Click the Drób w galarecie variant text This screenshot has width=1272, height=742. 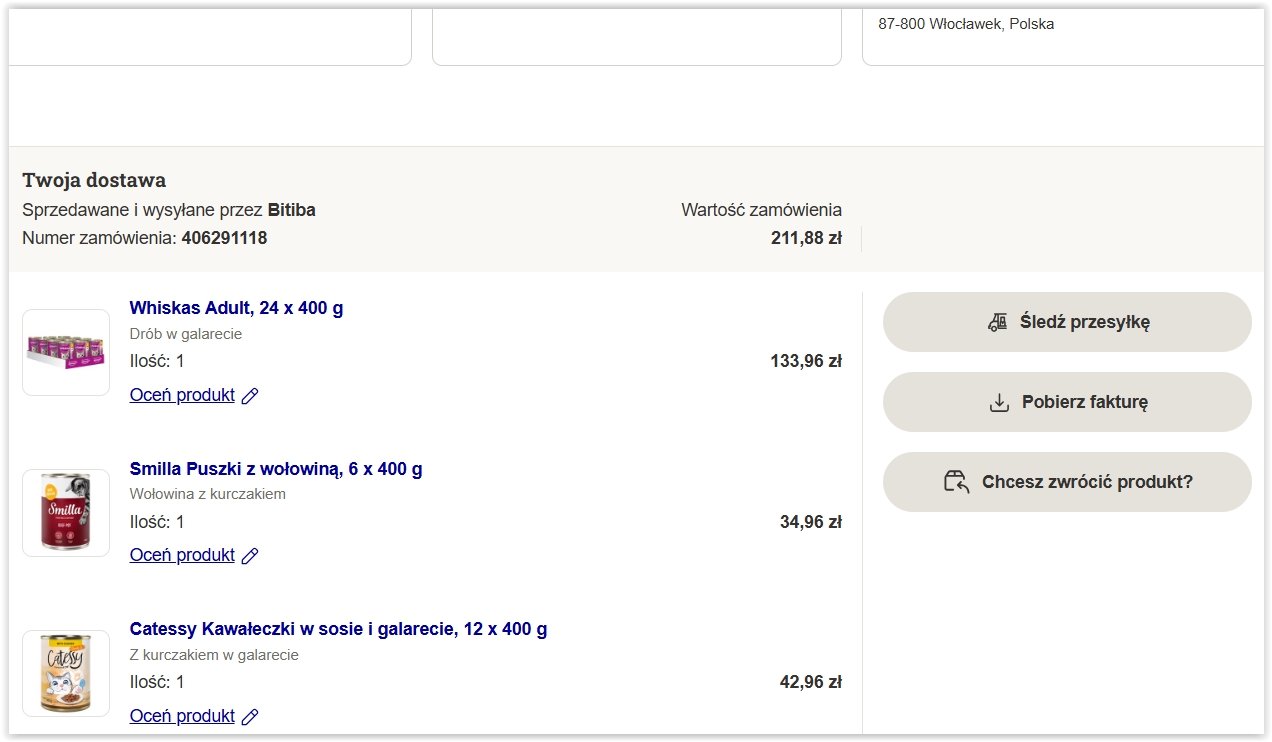tap(186, 334)
